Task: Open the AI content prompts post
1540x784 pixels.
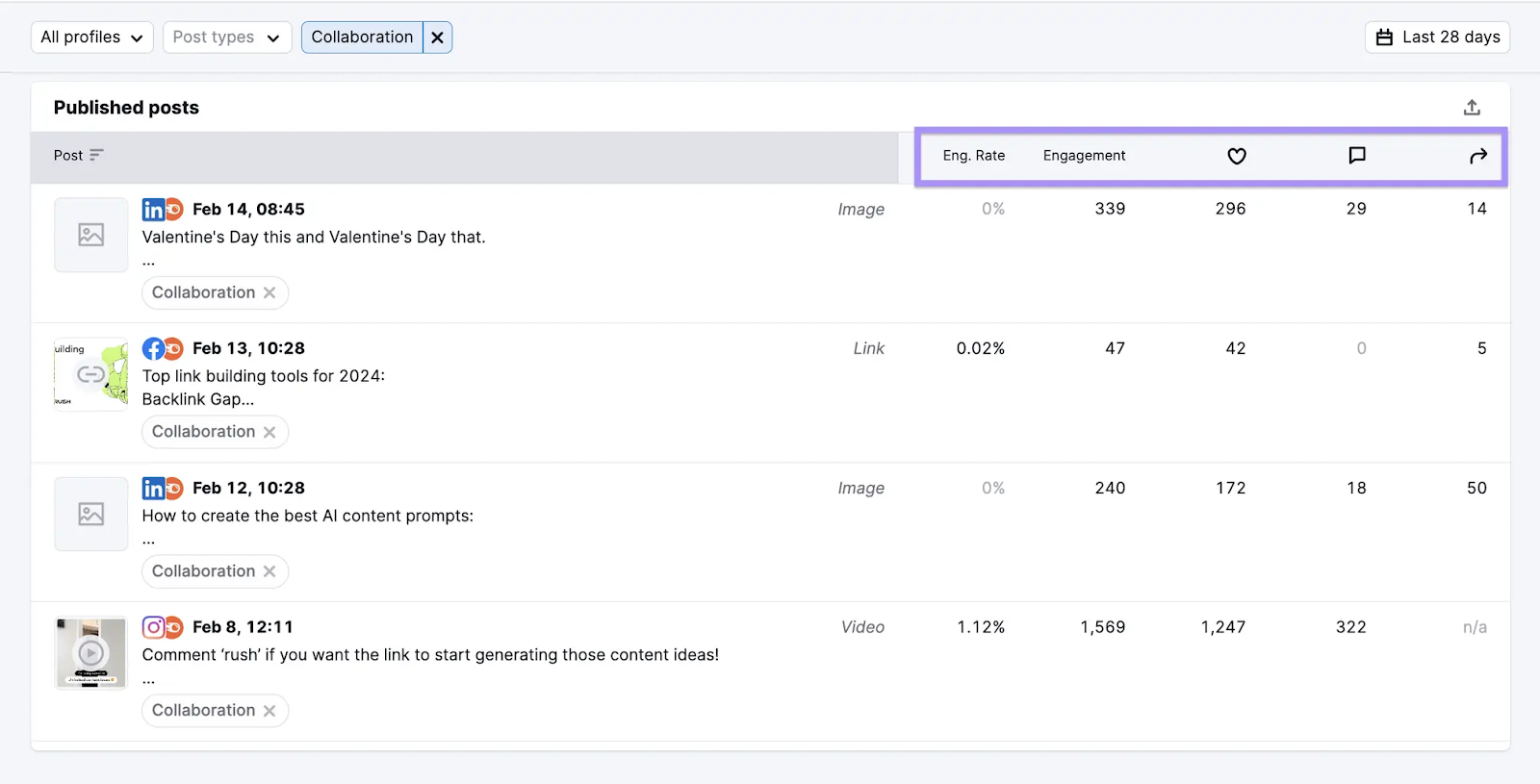Action: point(308,517)
